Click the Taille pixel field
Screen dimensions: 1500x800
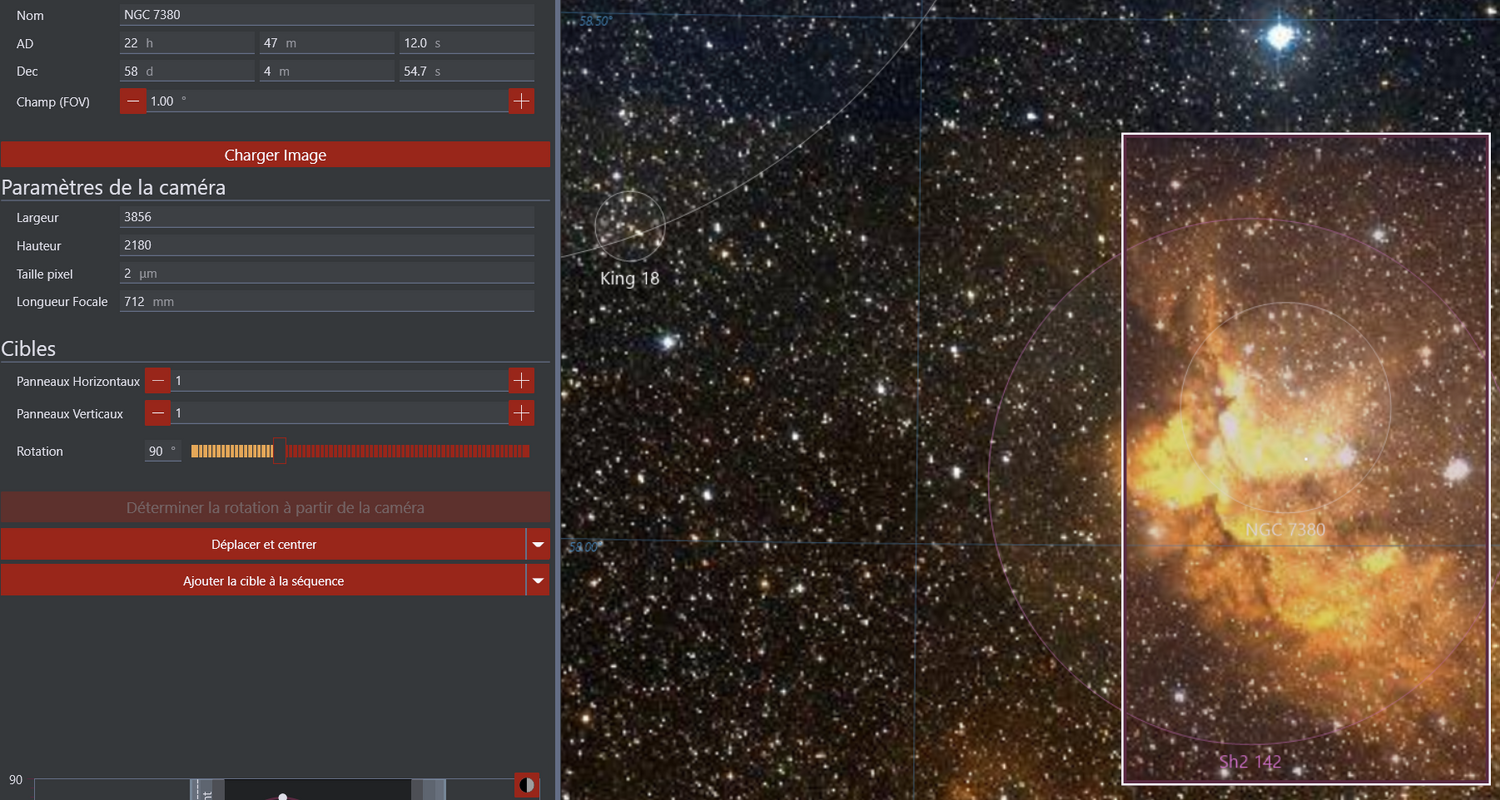pos(327,273)
